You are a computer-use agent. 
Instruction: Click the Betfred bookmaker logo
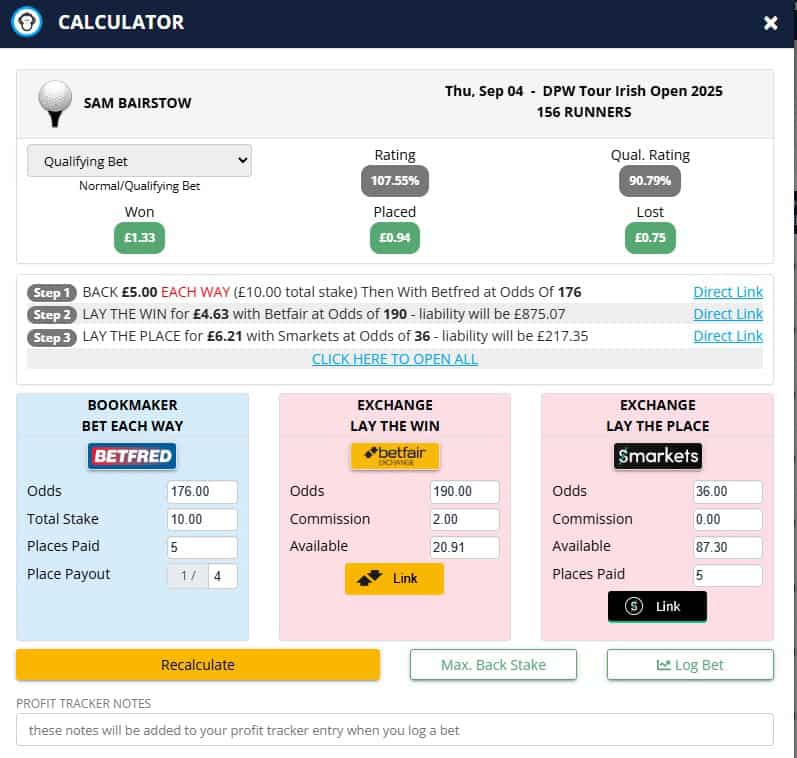point(133,457)
